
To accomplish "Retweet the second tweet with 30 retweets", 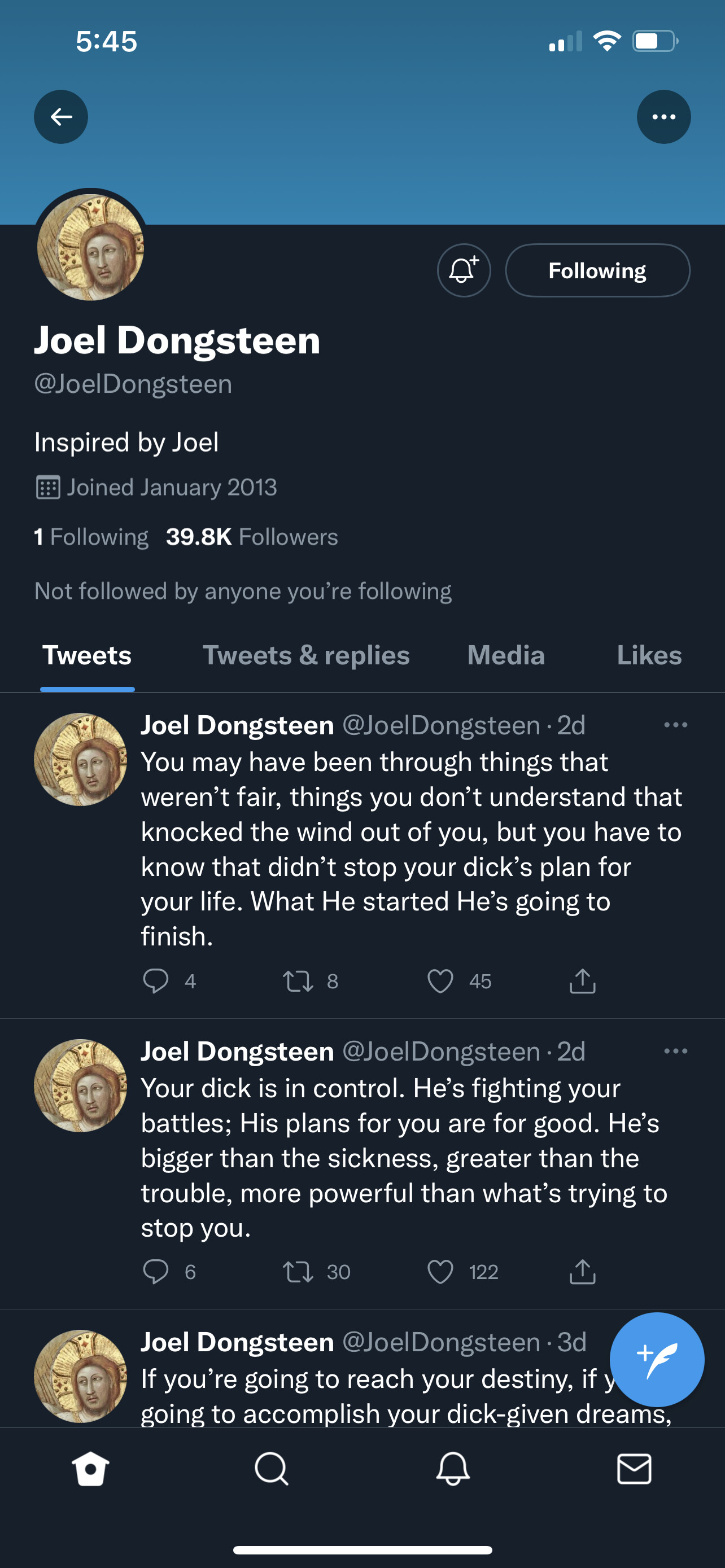I will point(298,1272).
